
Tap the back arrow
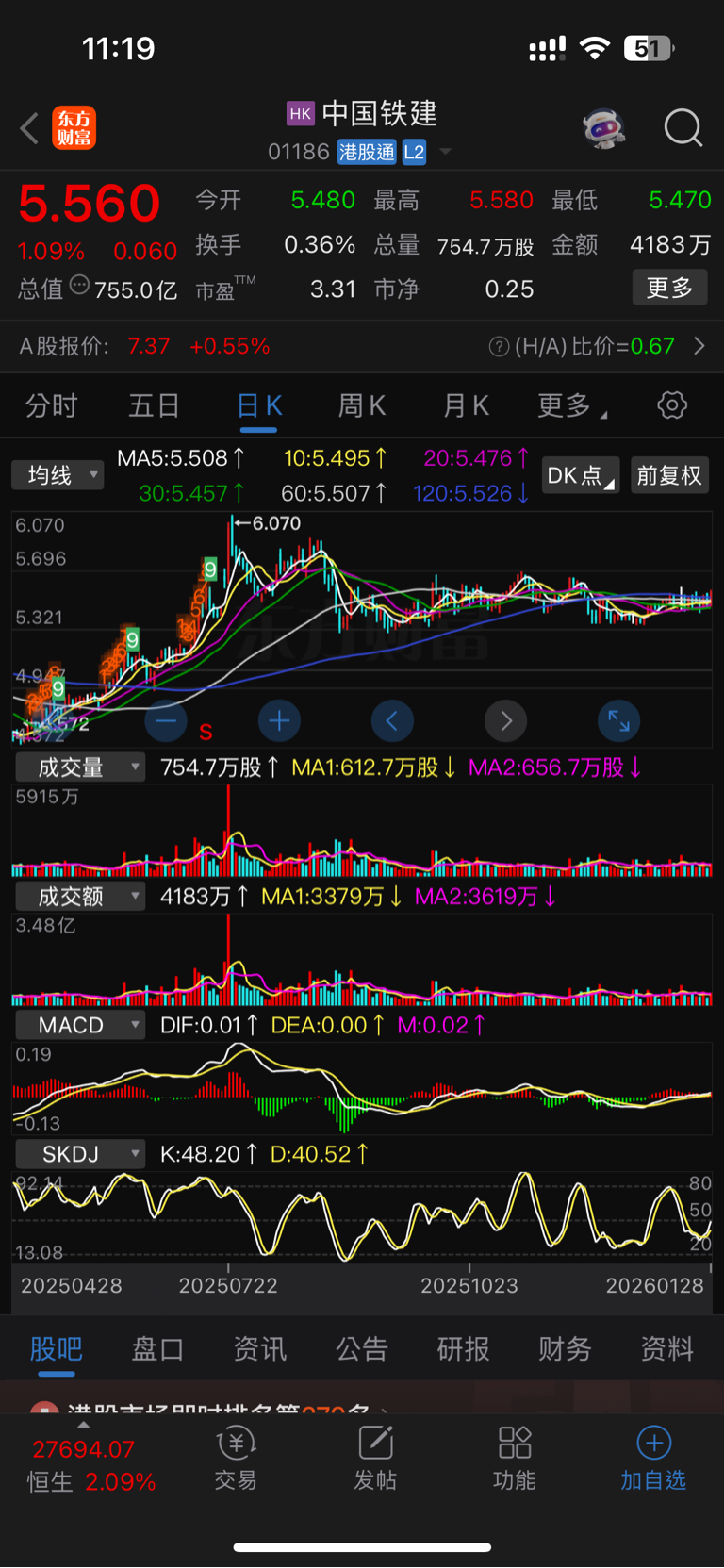29,128
